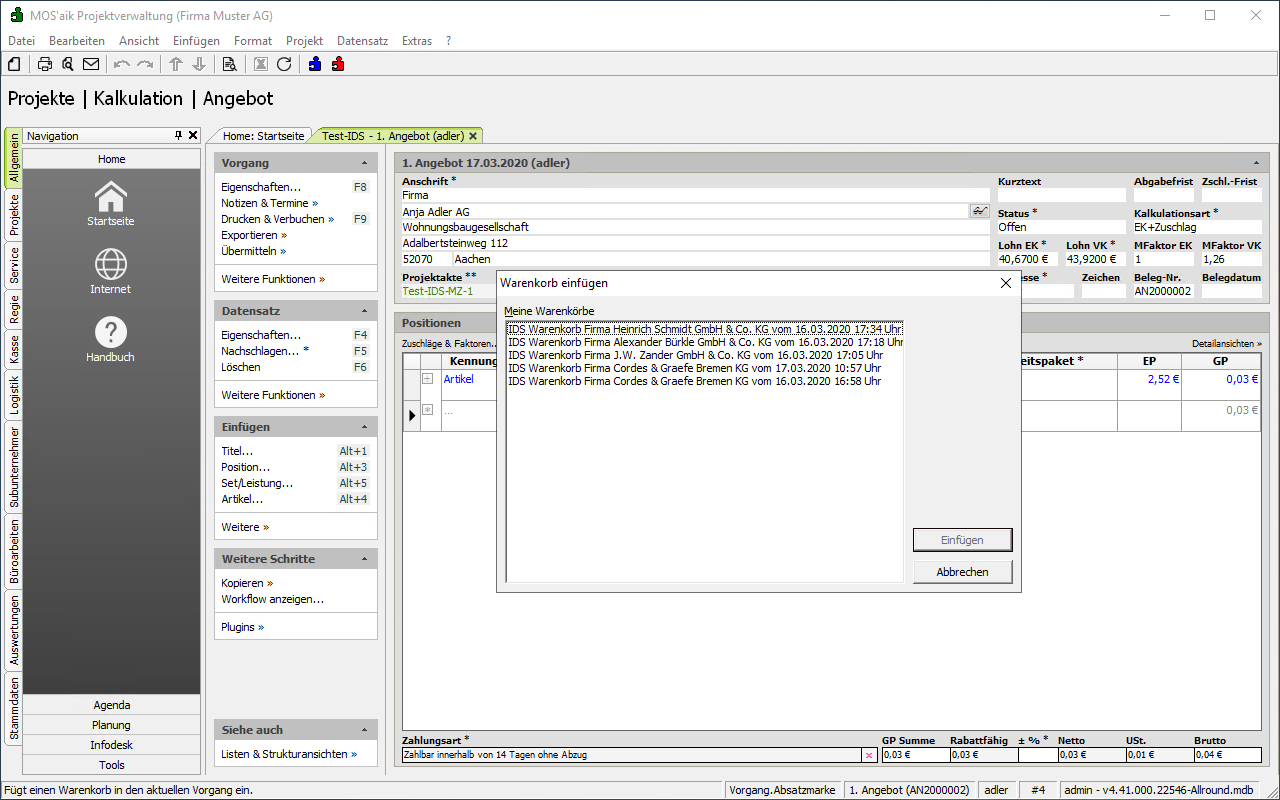Screen dimensions: 1280x800
Task: Click the email envelope toolbar icon
Action: click(91, 64)
